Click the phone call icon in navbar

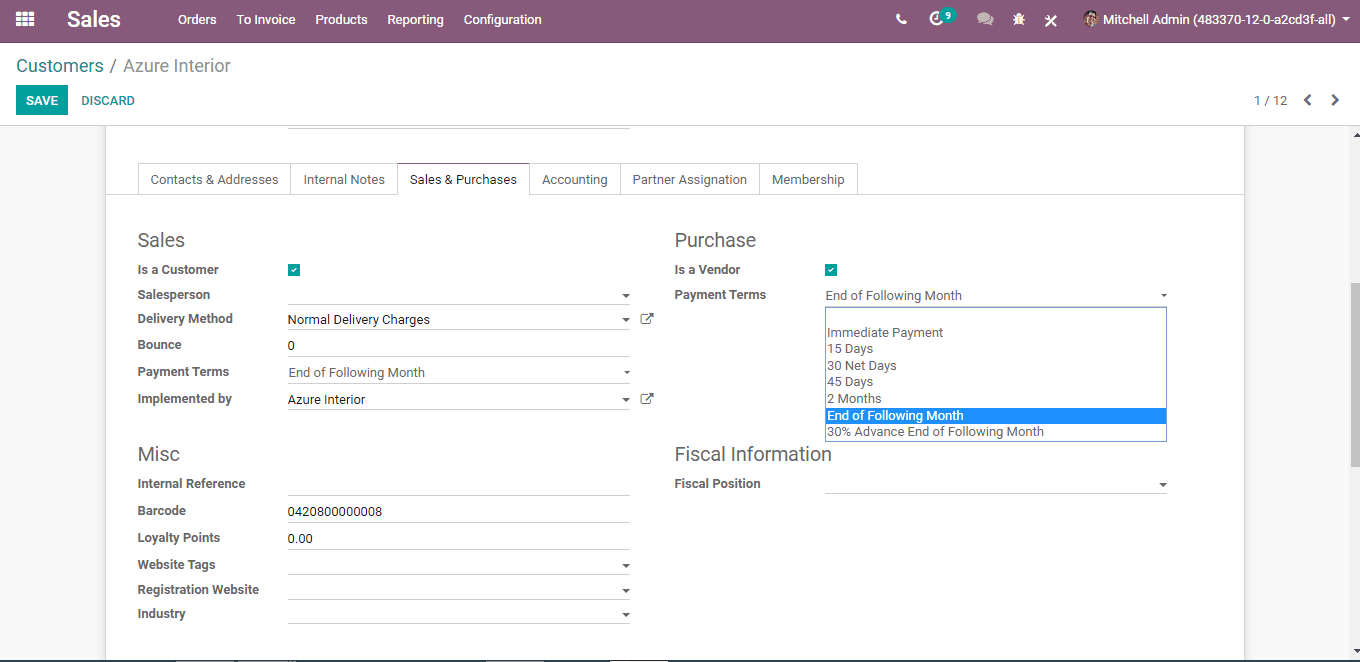click(x=902, y=19)
